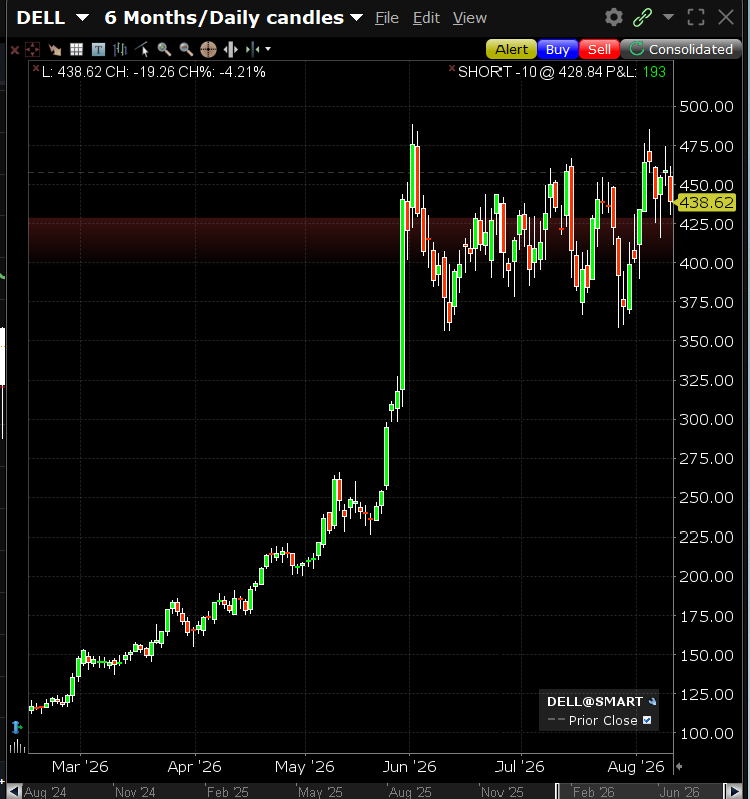Click the L: 438.62 CH: -19.26 quote text
The height and width of the screenshot is (799, 750).
pos(154,72)
